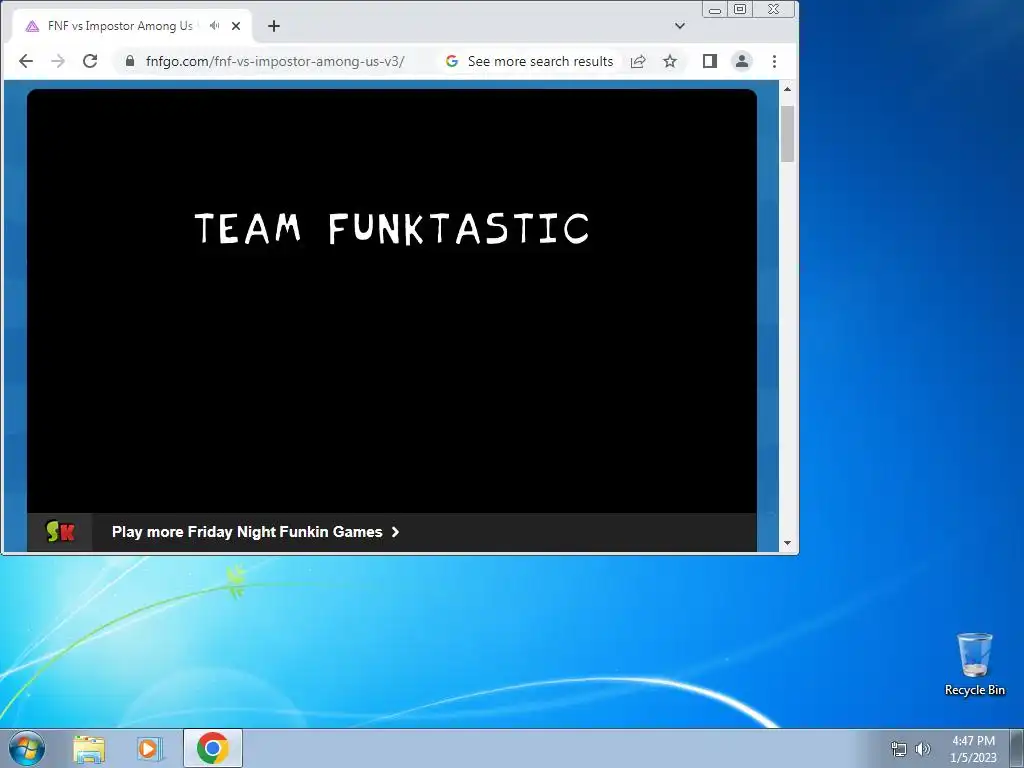This screenshot has height=768, width=1024.
Task: Mute the tab via the speaker icon
Action: tap(214, 26)
